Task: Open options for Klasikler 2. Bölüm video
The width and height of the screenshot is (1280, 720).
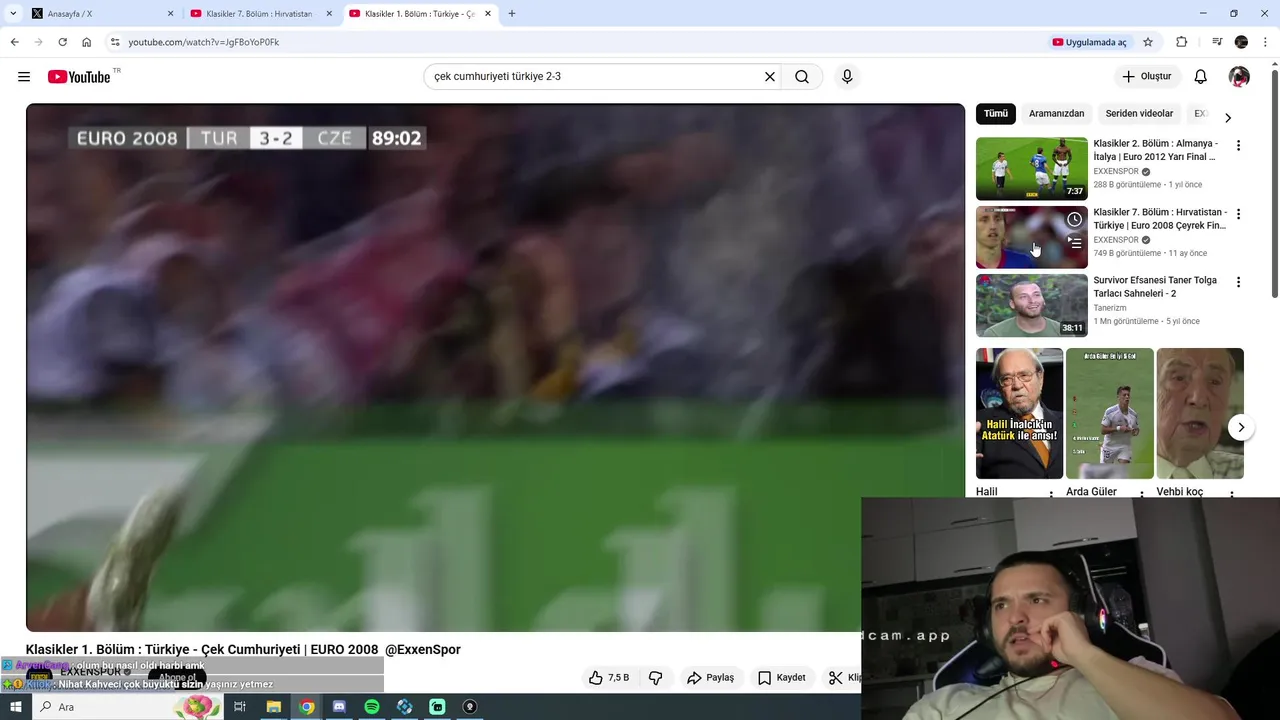Action: click(x=1238, y=146)
